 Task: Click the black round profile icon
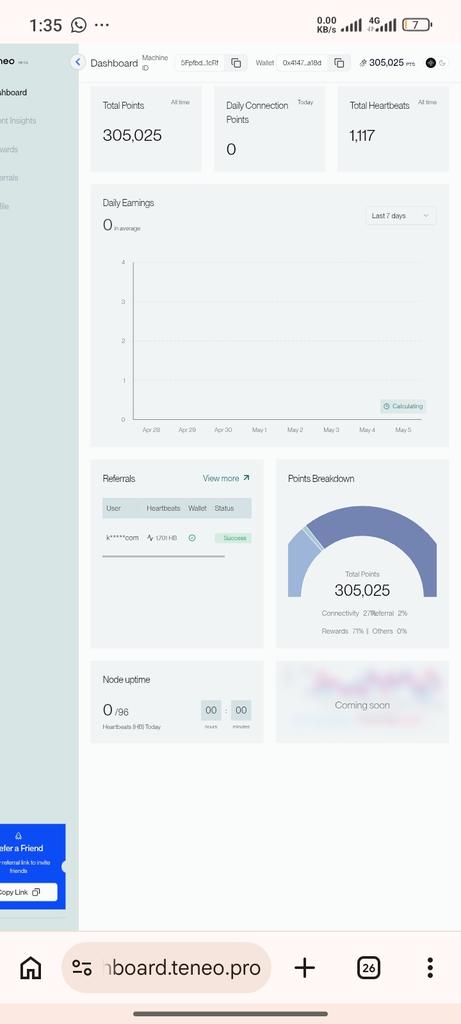coord(430,63)
